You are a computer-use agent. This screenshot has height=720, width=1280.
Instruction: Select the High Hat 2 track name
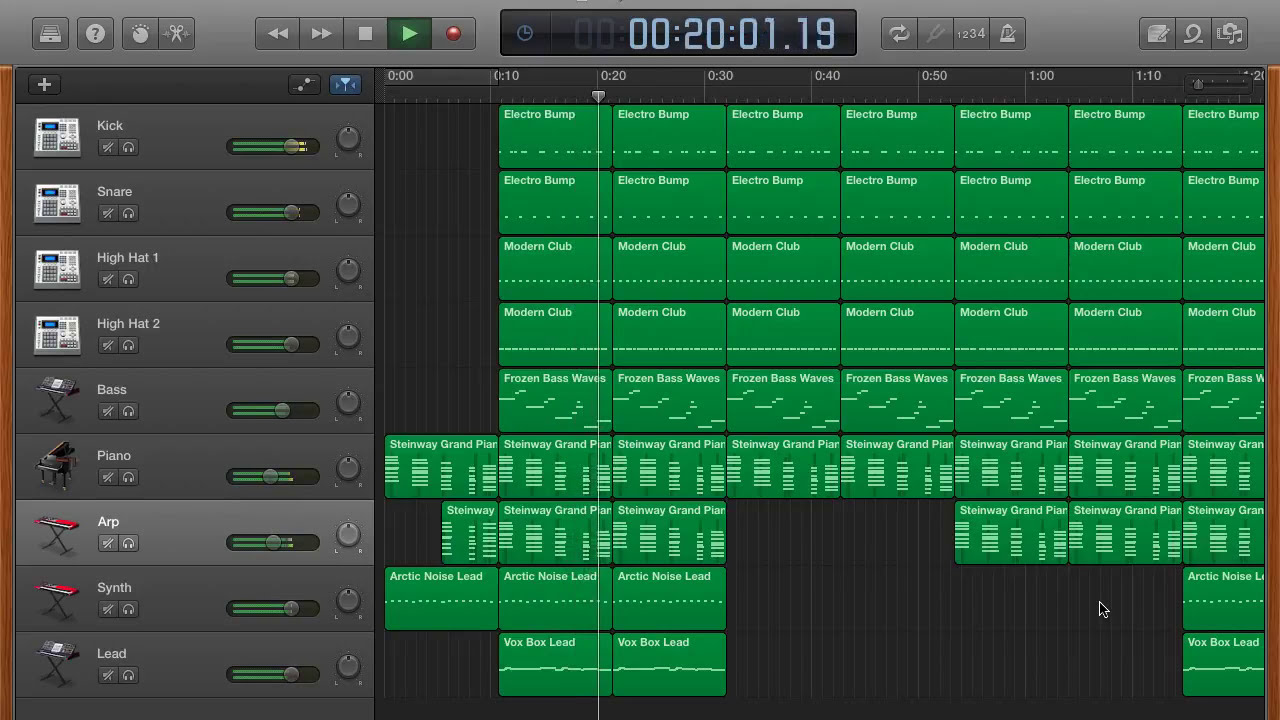[128, 324]
